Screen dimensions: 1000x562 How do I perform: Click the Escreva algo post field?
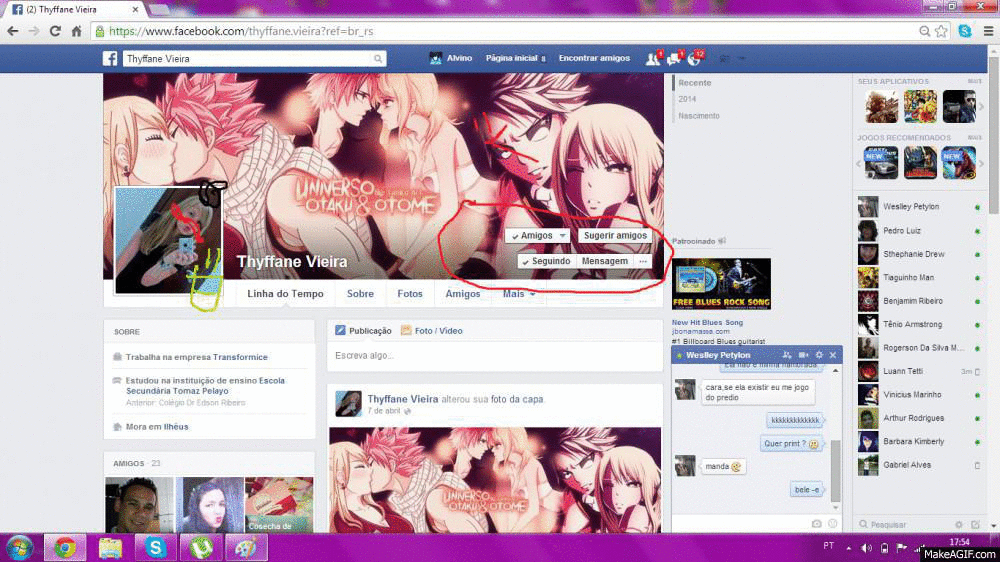tap(495, 355)
